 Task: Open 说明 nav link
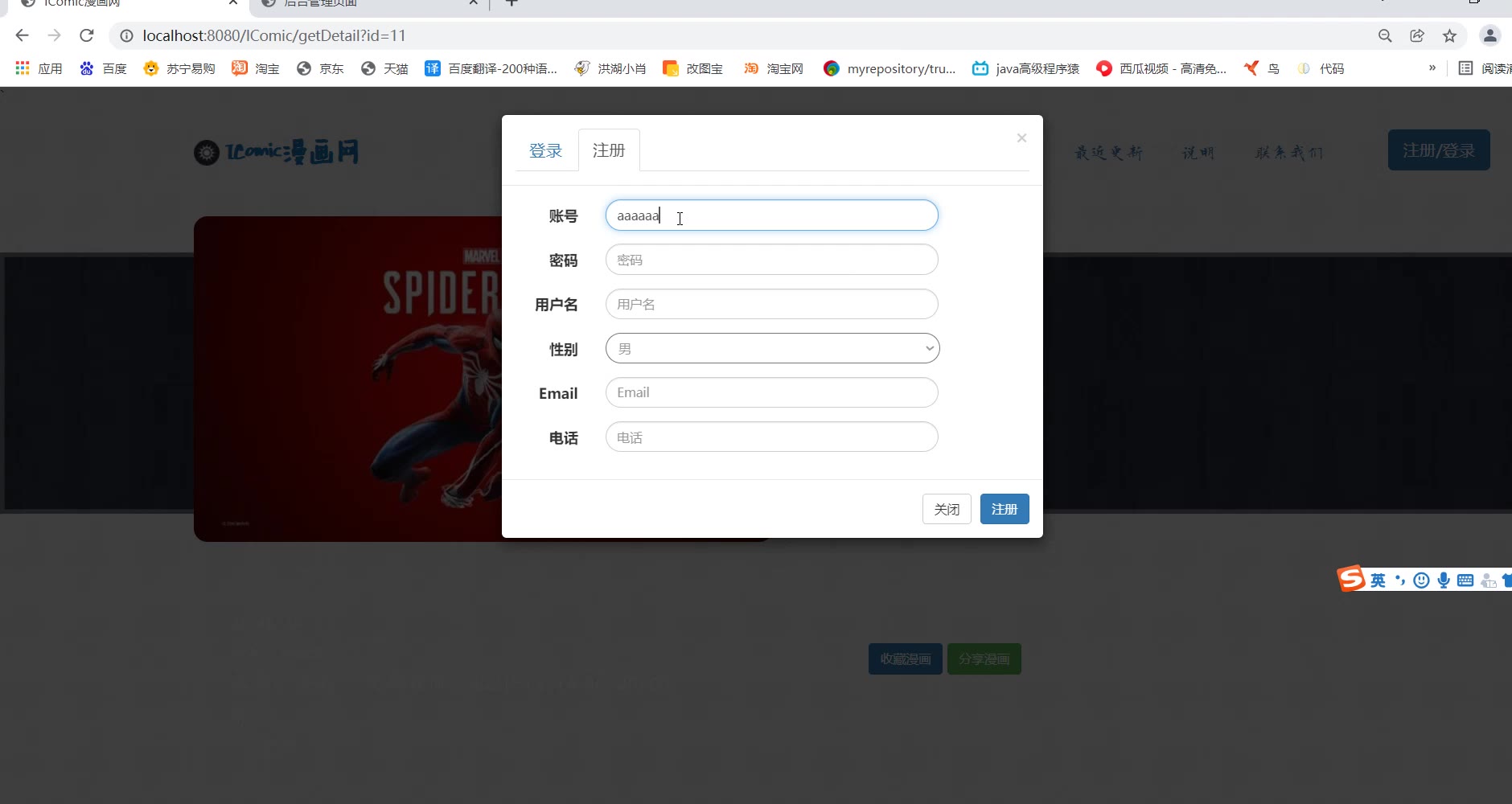pos(1198,152)
